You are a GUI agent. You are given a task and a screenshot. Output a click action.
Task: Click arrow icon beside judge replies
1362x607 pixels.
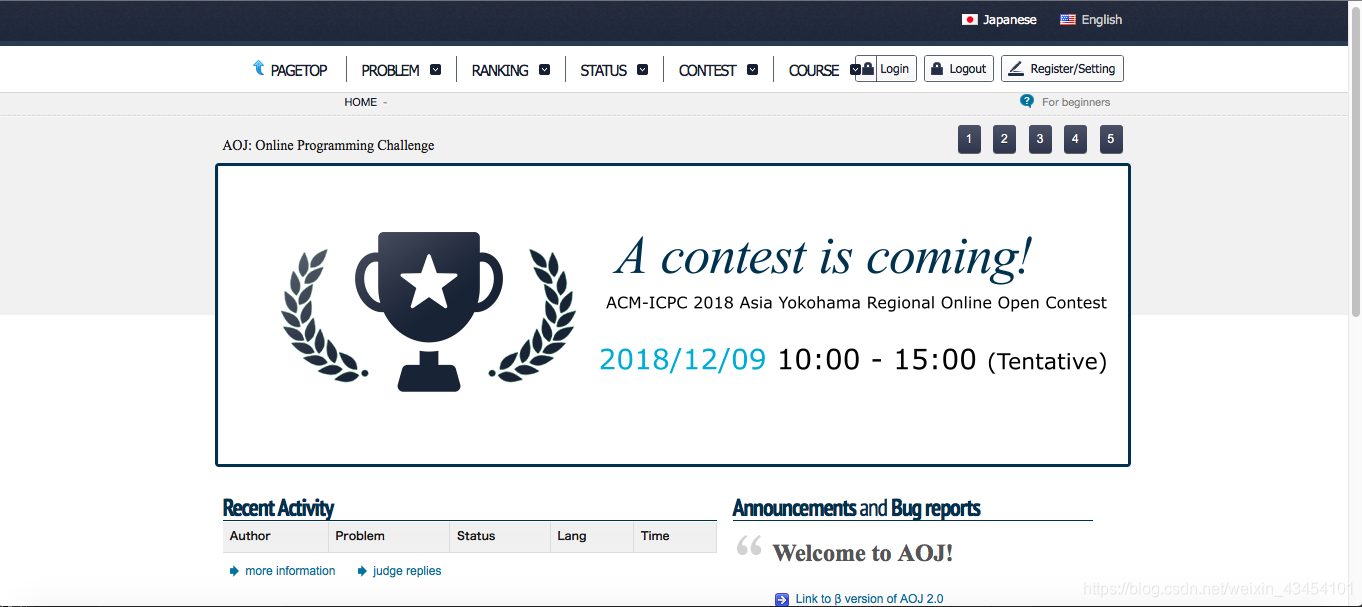[x=362, y=571]
